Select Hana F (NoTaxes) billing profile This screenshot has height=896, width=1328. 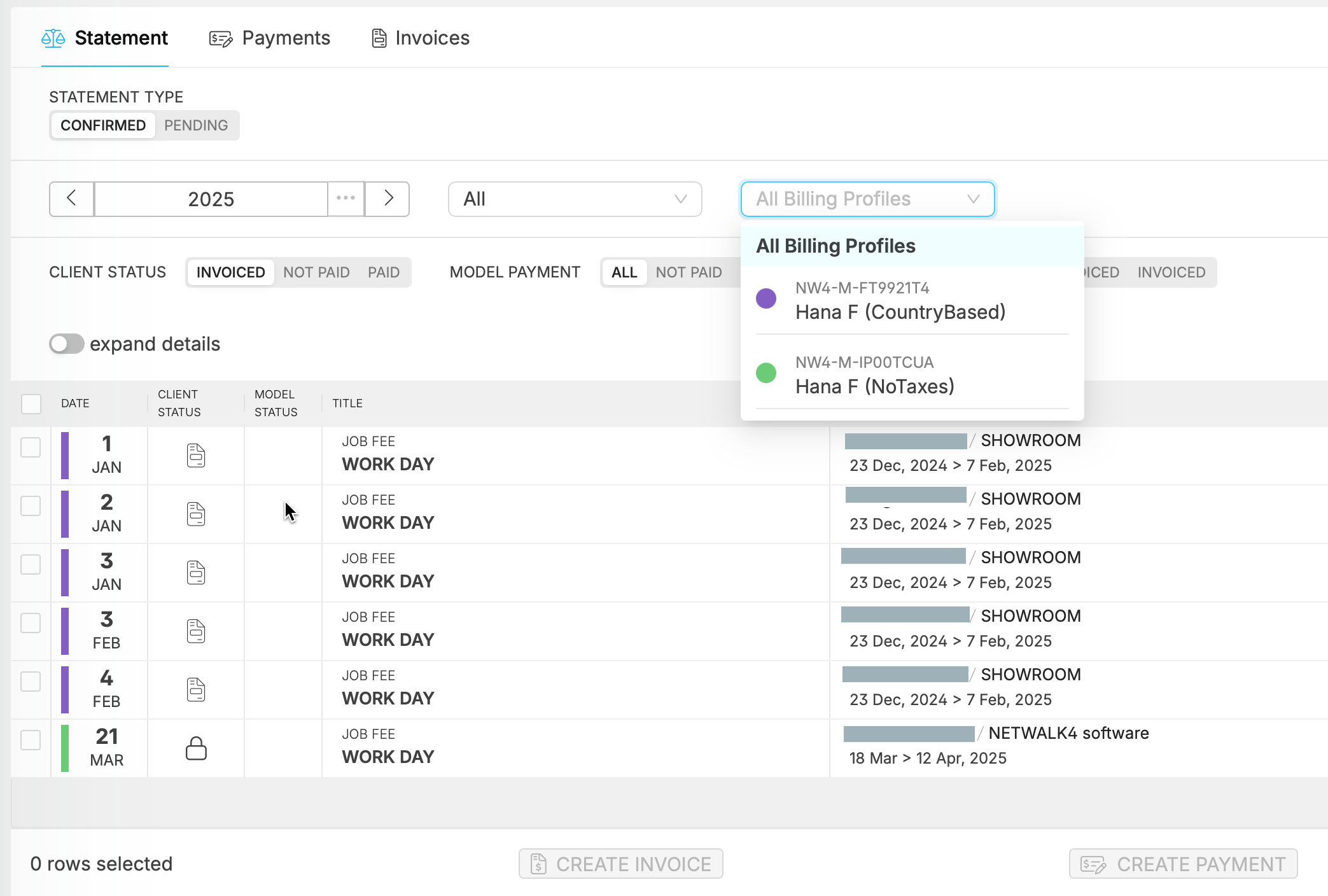[874, 386]
